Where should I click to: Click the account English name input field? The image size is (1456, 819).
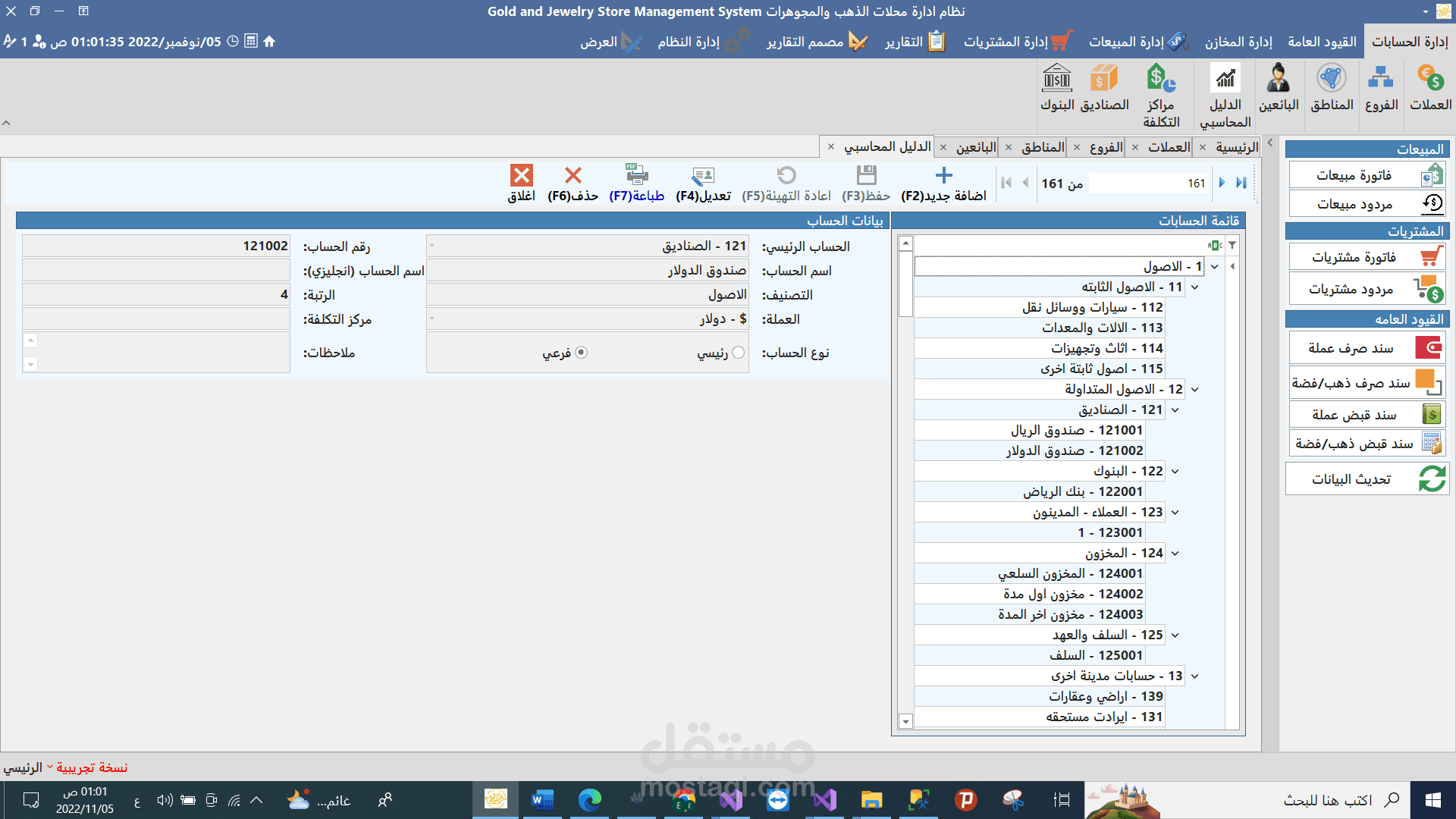point(156,271)
